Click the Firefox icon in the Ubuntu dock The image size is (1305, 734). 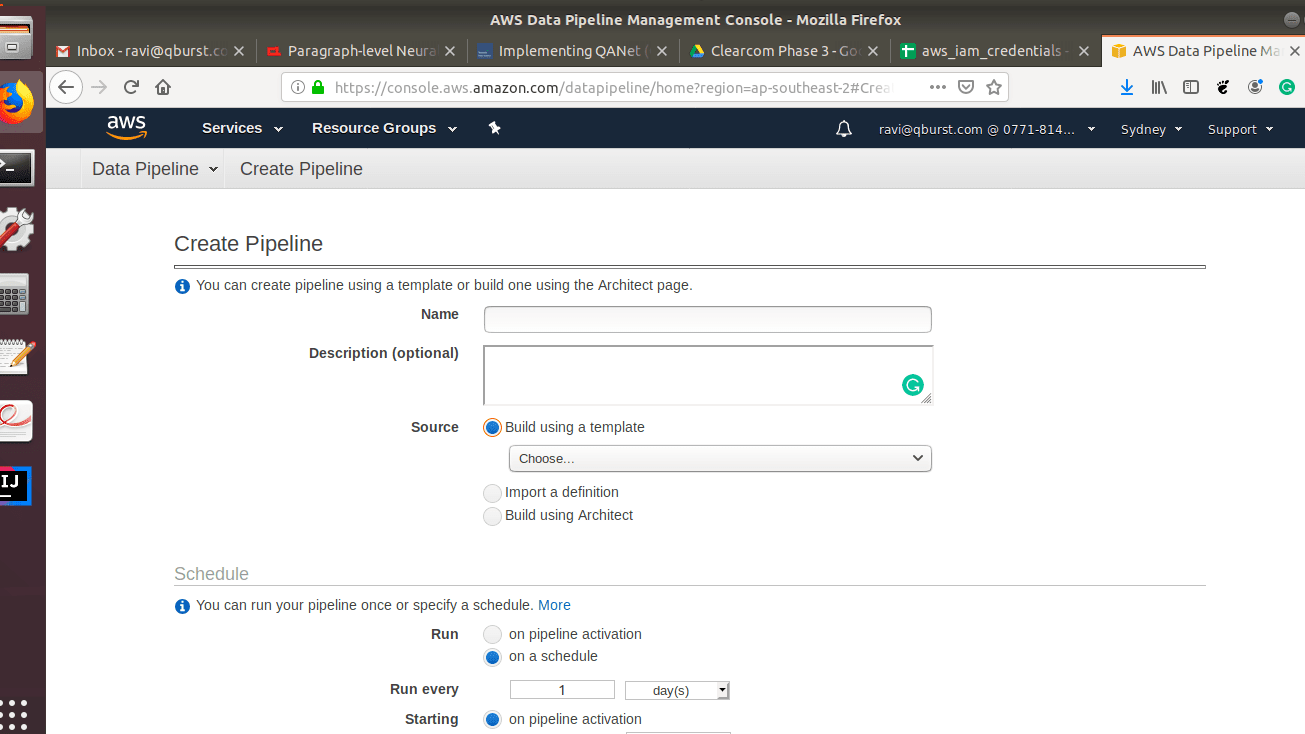pyautogui.click(x=18, y=103)
